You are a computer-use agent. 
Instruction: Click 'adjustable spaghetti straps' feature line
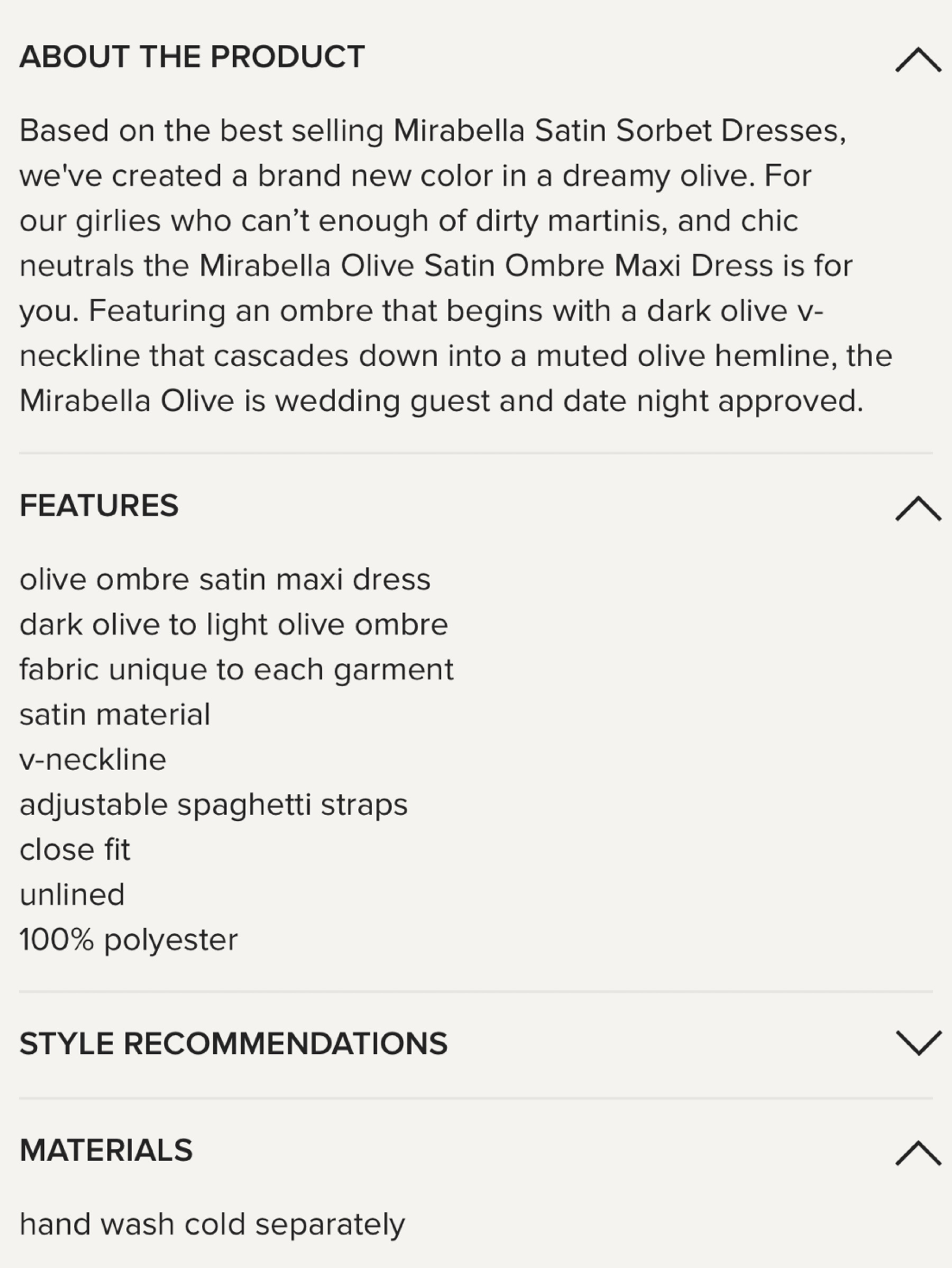213,805
